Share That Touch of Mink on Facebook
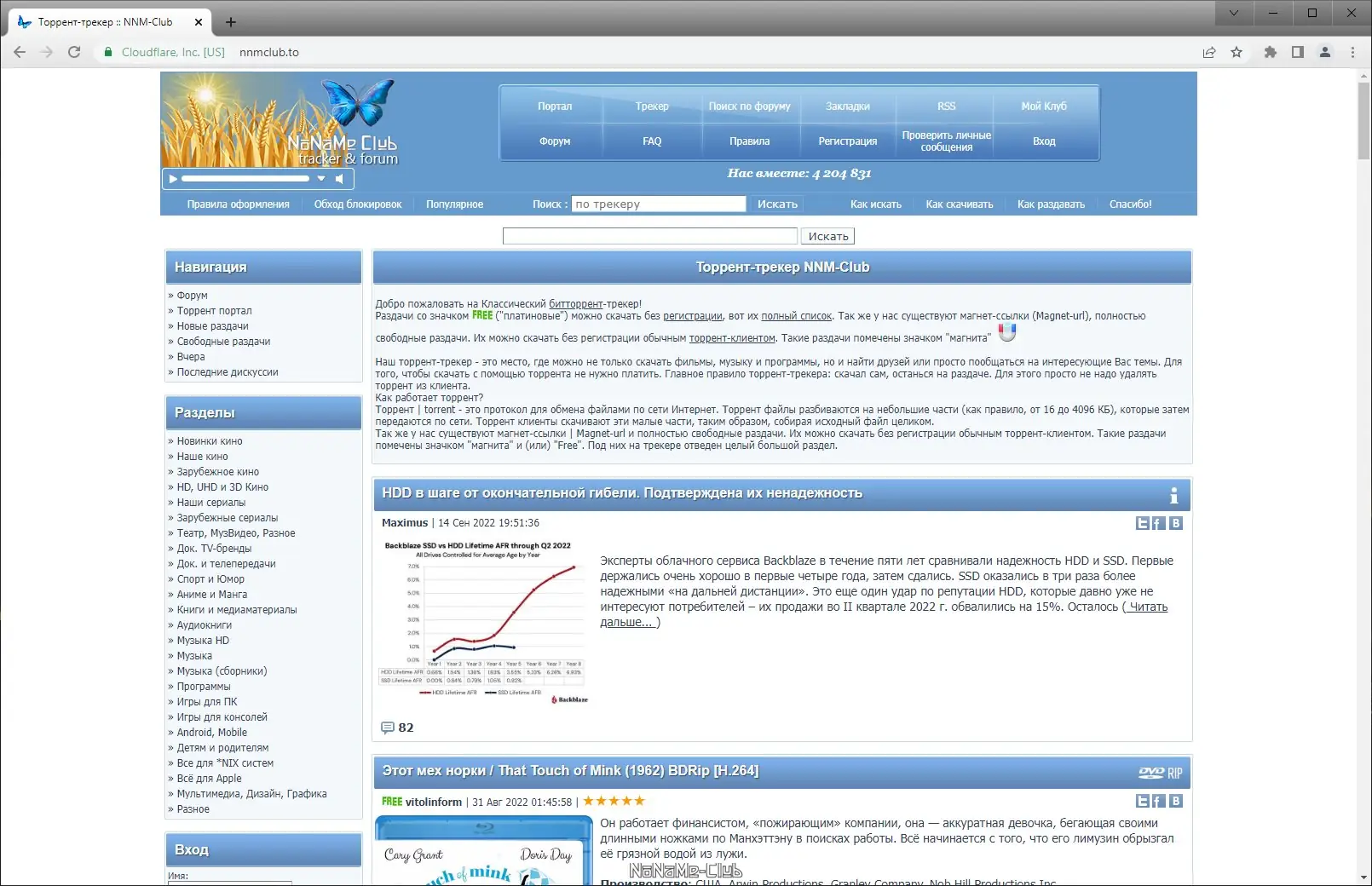Viewport: 1372px width, 886px height. coord(1158,801)
